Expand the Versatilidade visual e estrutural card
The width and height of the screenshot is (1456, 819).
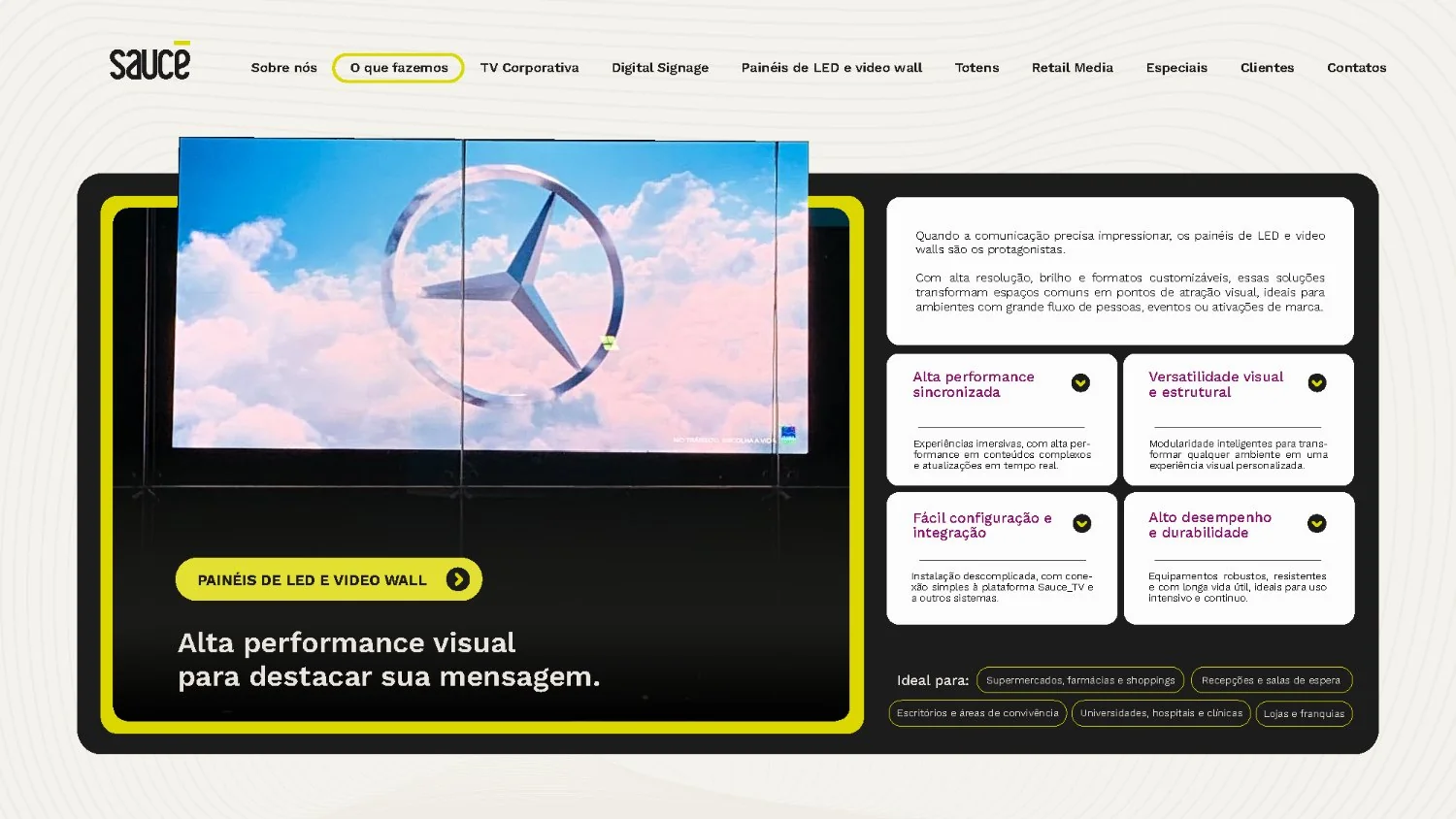(1317, 383)
